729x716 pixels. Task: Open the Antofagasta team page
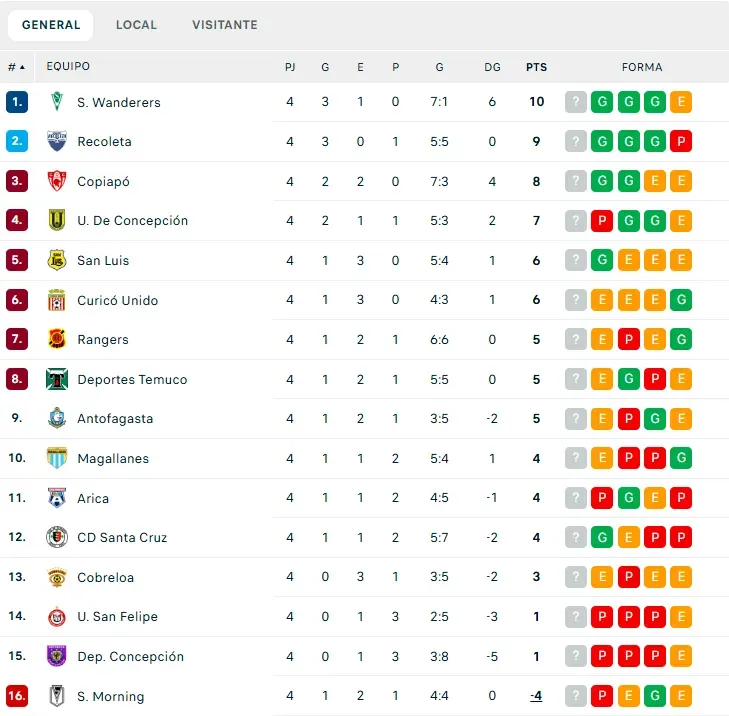[115, 419]
